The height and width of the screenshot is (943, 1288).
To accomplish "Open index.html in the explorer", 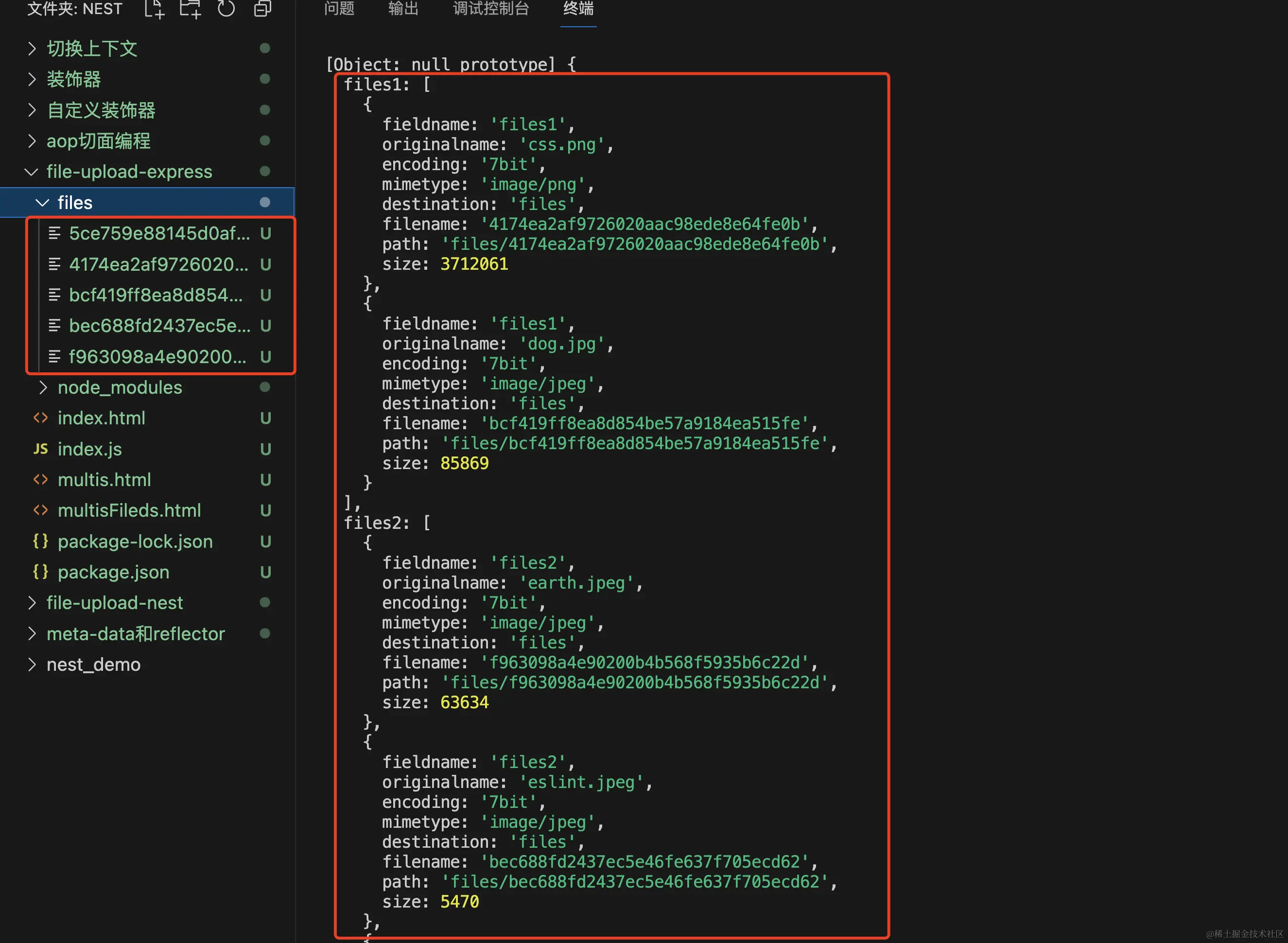I will coord(101,418).
